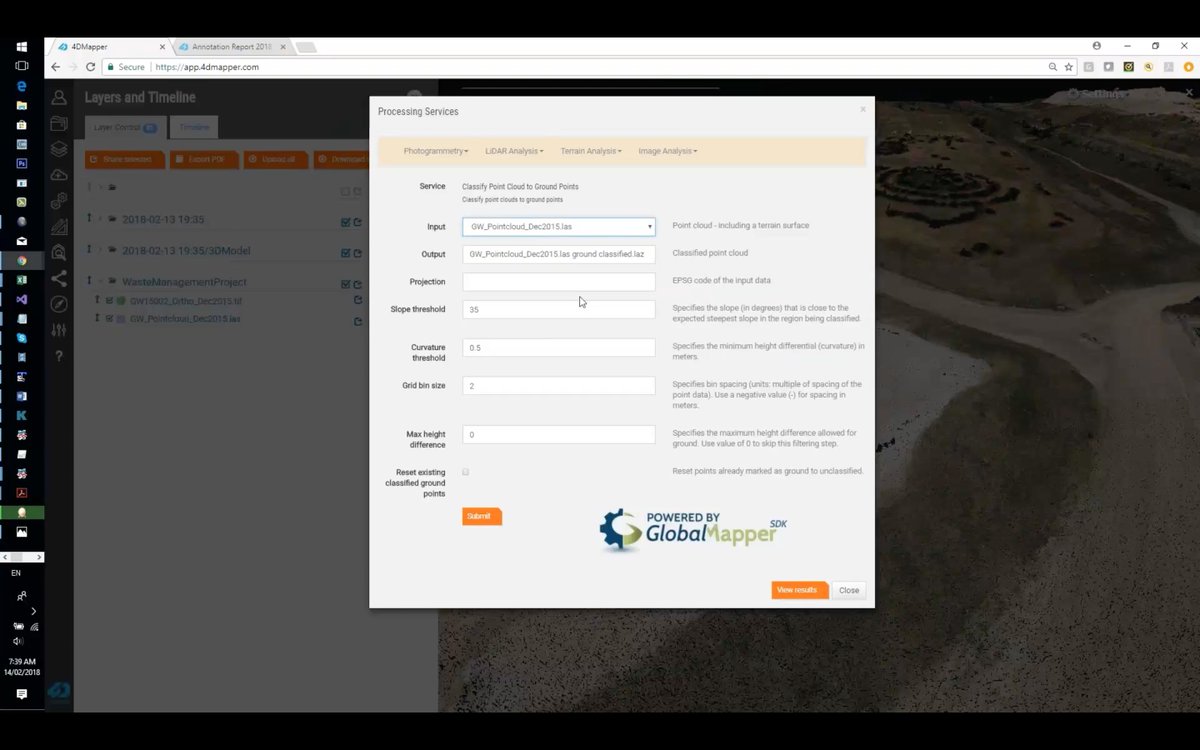Image resolution: width=1200 pixels, height=750 pixels.
Task: Open Photoshop from the taskbar
Action: [x=21, y=163]
